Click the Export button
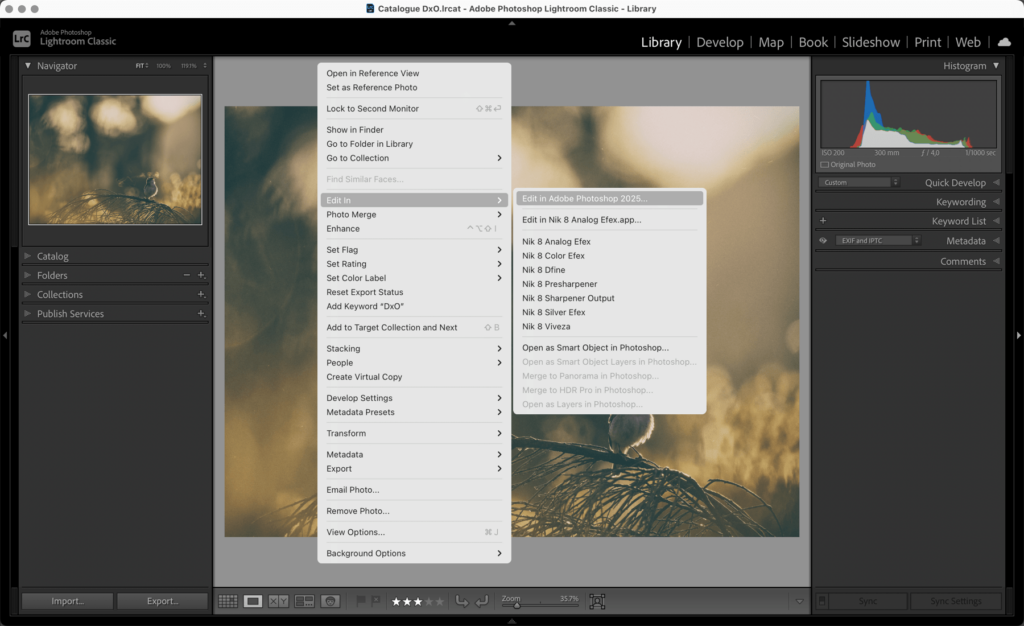 (x=163, y=601)
